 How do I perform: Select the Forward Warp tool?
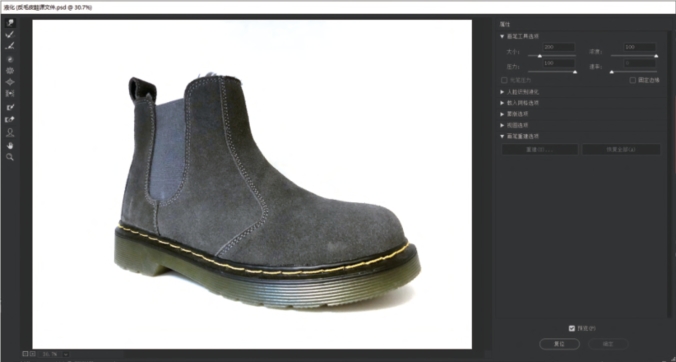(x=10, y=23)
